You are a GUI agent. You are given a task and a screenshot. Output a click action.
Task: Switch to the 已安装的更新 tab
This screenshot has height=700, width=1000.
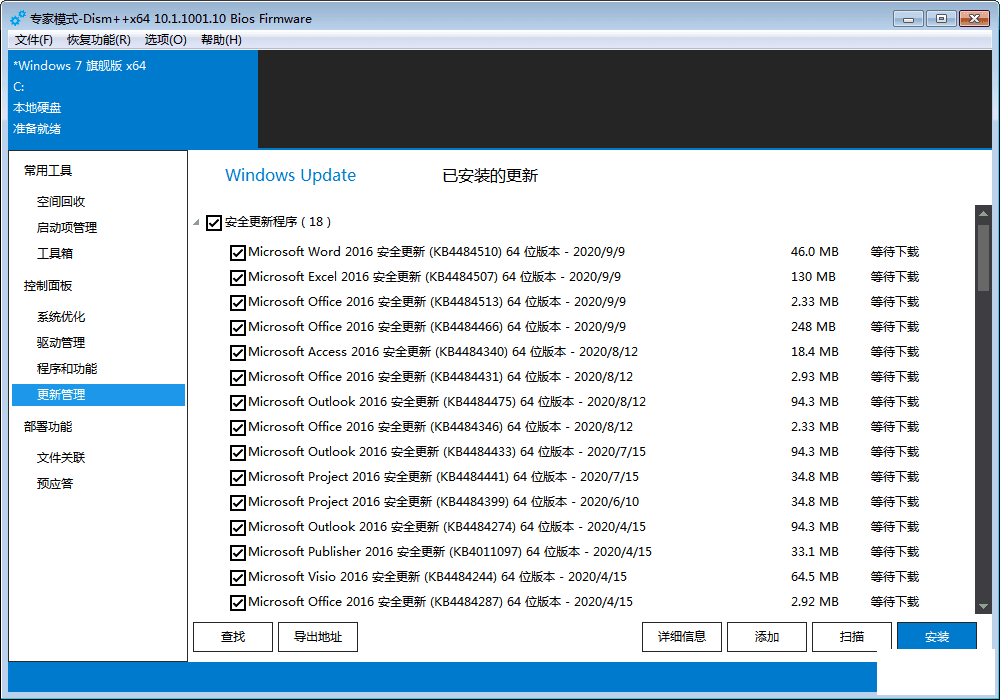coord(490,176)
